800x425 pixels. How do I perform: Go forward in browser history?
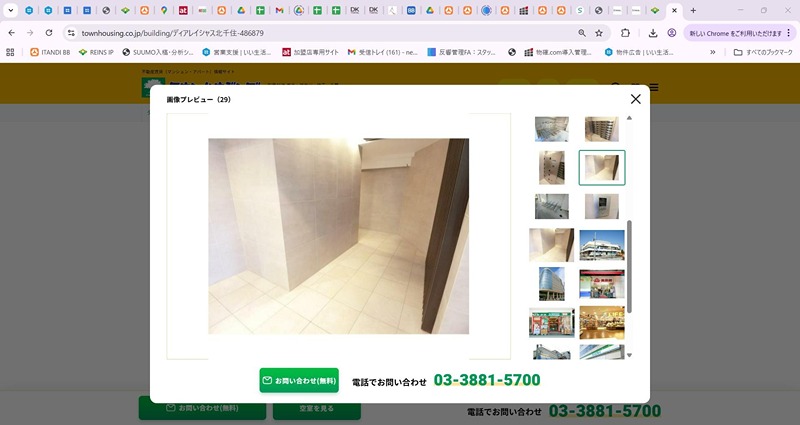pyautogui.click(x=30, y=33)
